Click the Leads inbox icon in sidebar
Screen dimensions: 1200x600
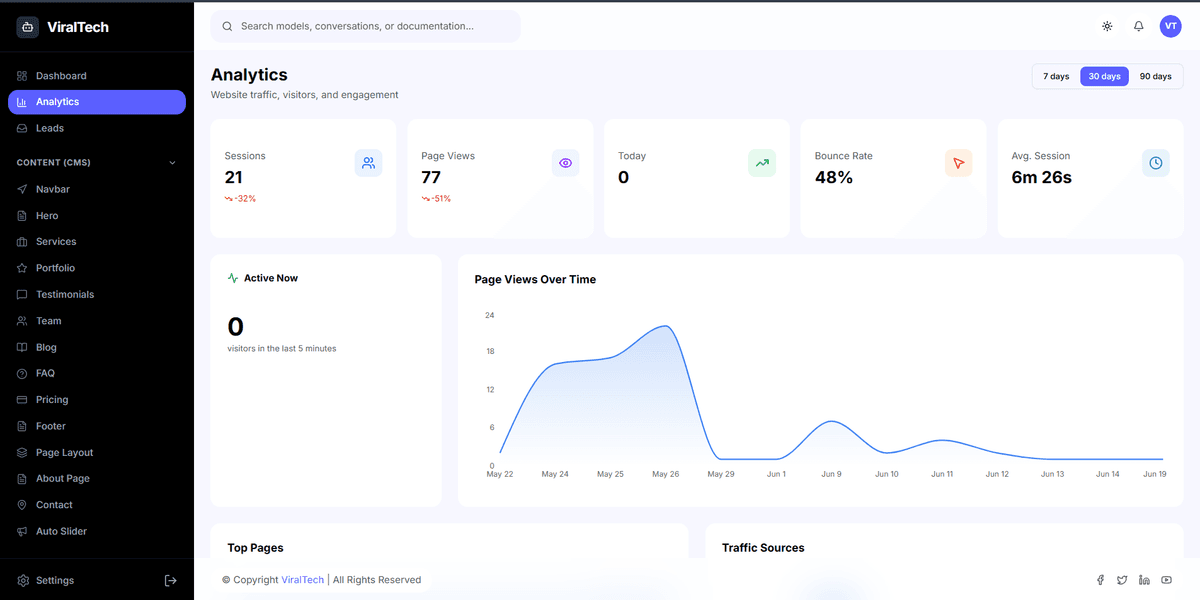(22, 128)
